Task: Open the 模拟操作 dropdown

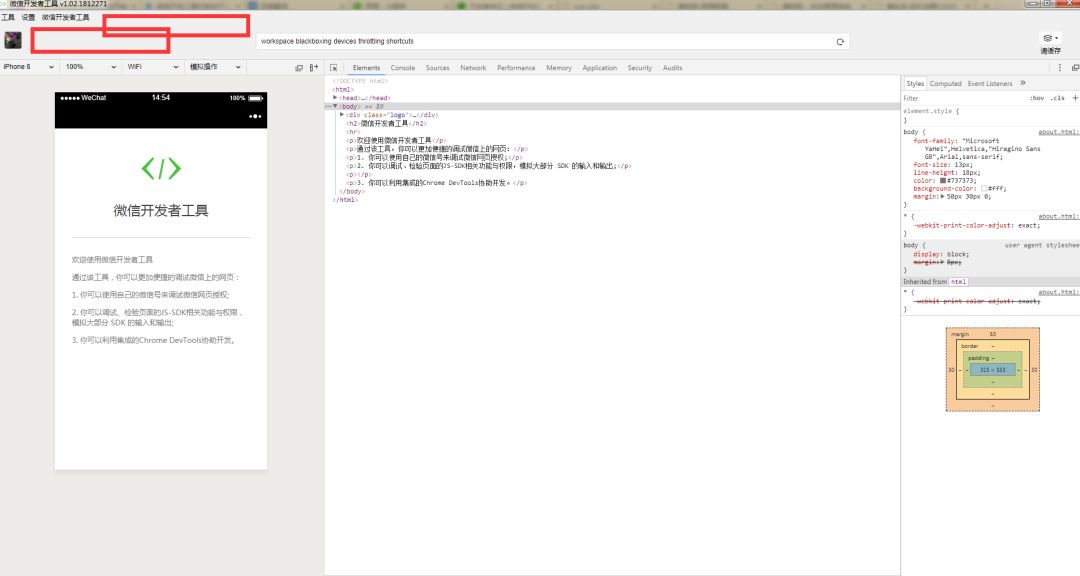Action: click(x=215, y=67)
